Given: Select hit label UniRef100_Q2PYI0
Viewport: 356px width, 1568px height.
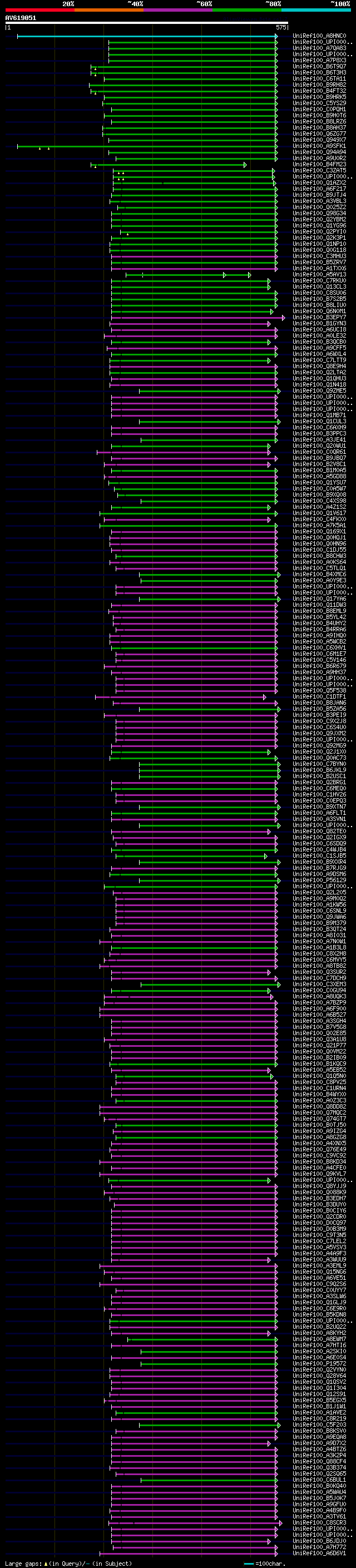Looking at the screenshot, I should 319,231.
